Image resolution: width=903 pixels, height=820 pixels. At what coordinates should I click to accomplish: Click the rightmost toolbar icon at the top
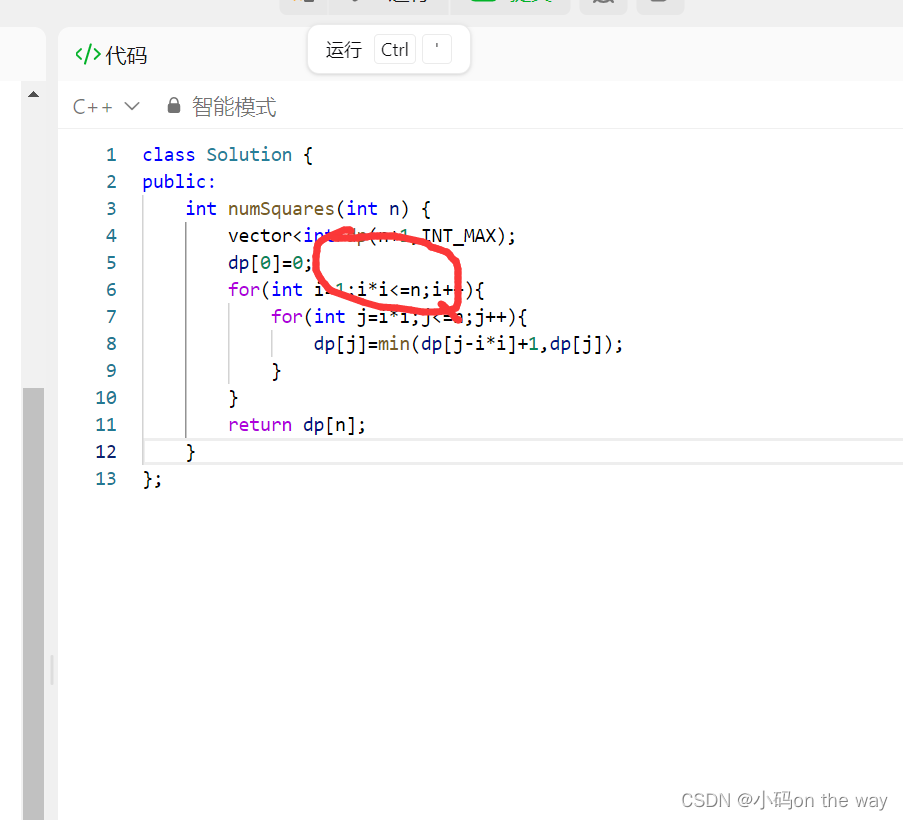(x=660, y=6)
